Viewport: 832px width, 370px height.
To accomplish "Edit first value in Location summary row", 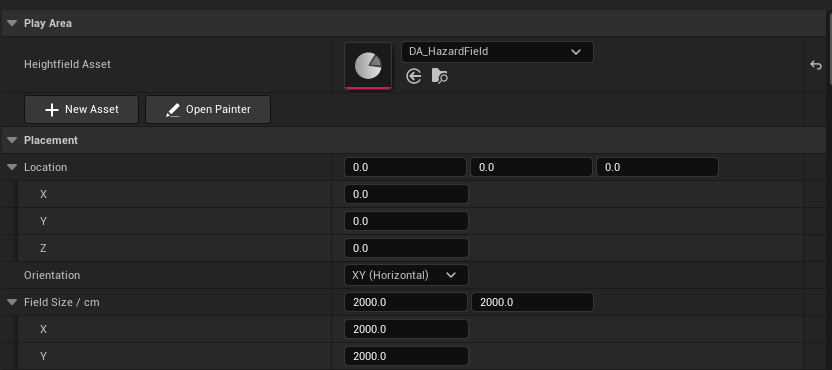I will click(405, 167).
